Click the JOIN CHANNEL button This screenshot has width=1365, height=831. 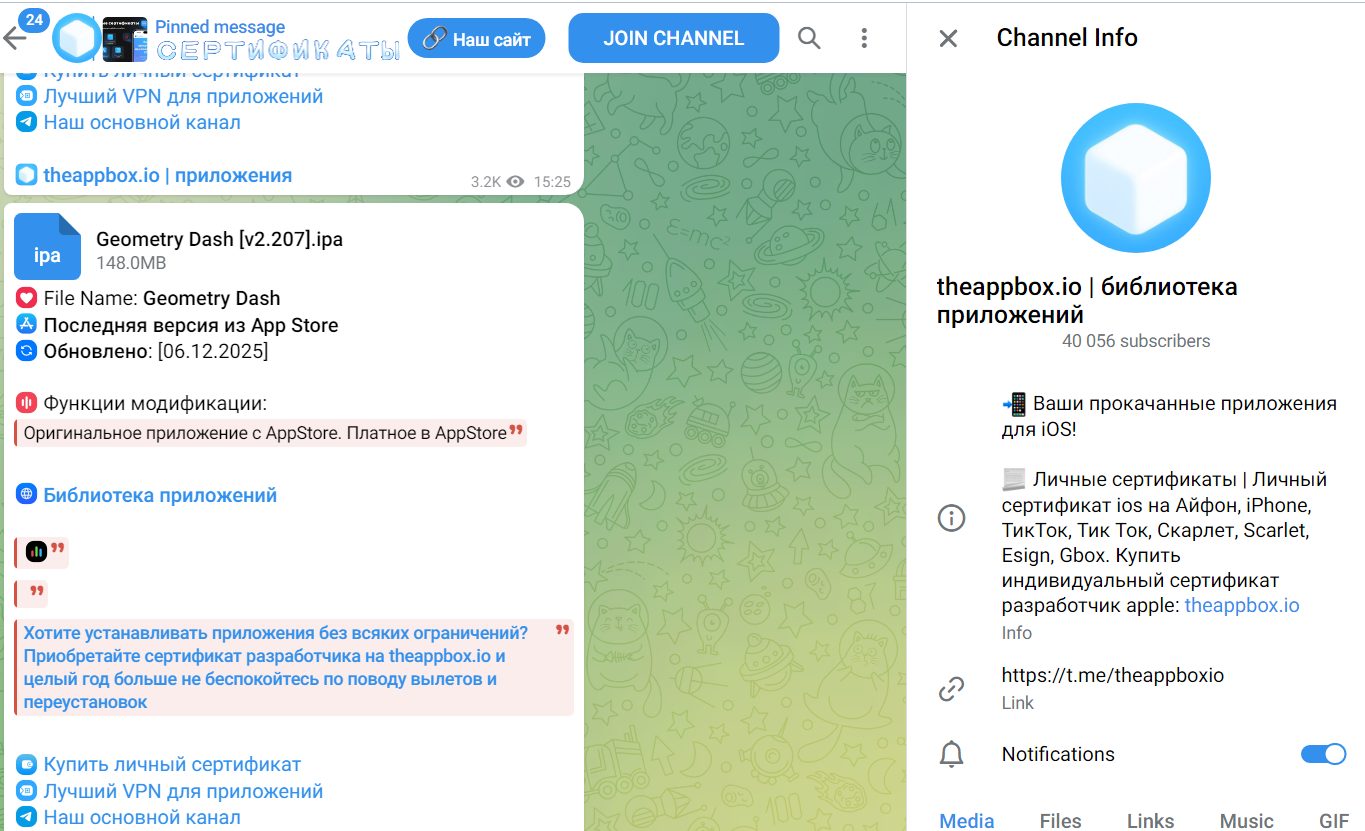point(672,37)
